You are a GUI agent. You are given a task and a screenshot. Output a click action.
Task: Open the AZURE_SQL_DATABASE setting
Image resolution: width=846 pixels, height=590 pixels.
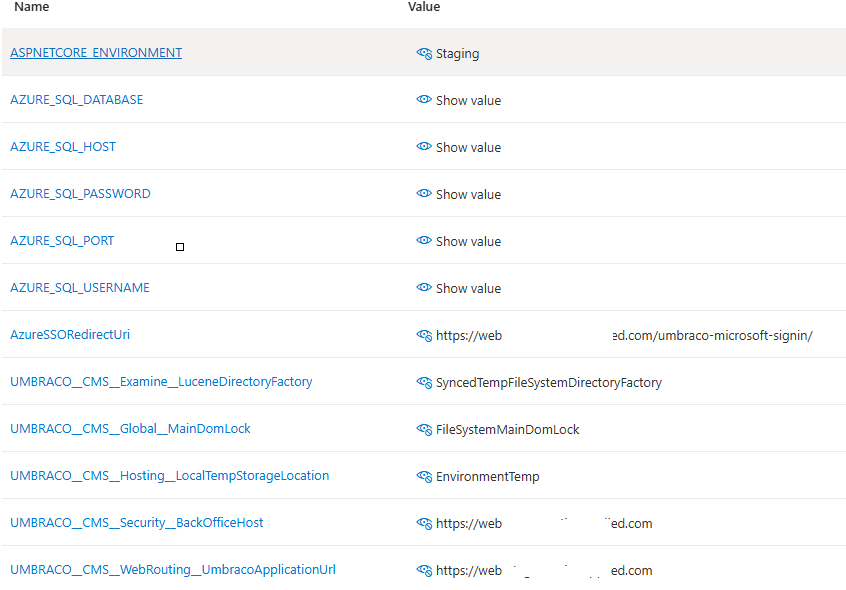point(76,100)
